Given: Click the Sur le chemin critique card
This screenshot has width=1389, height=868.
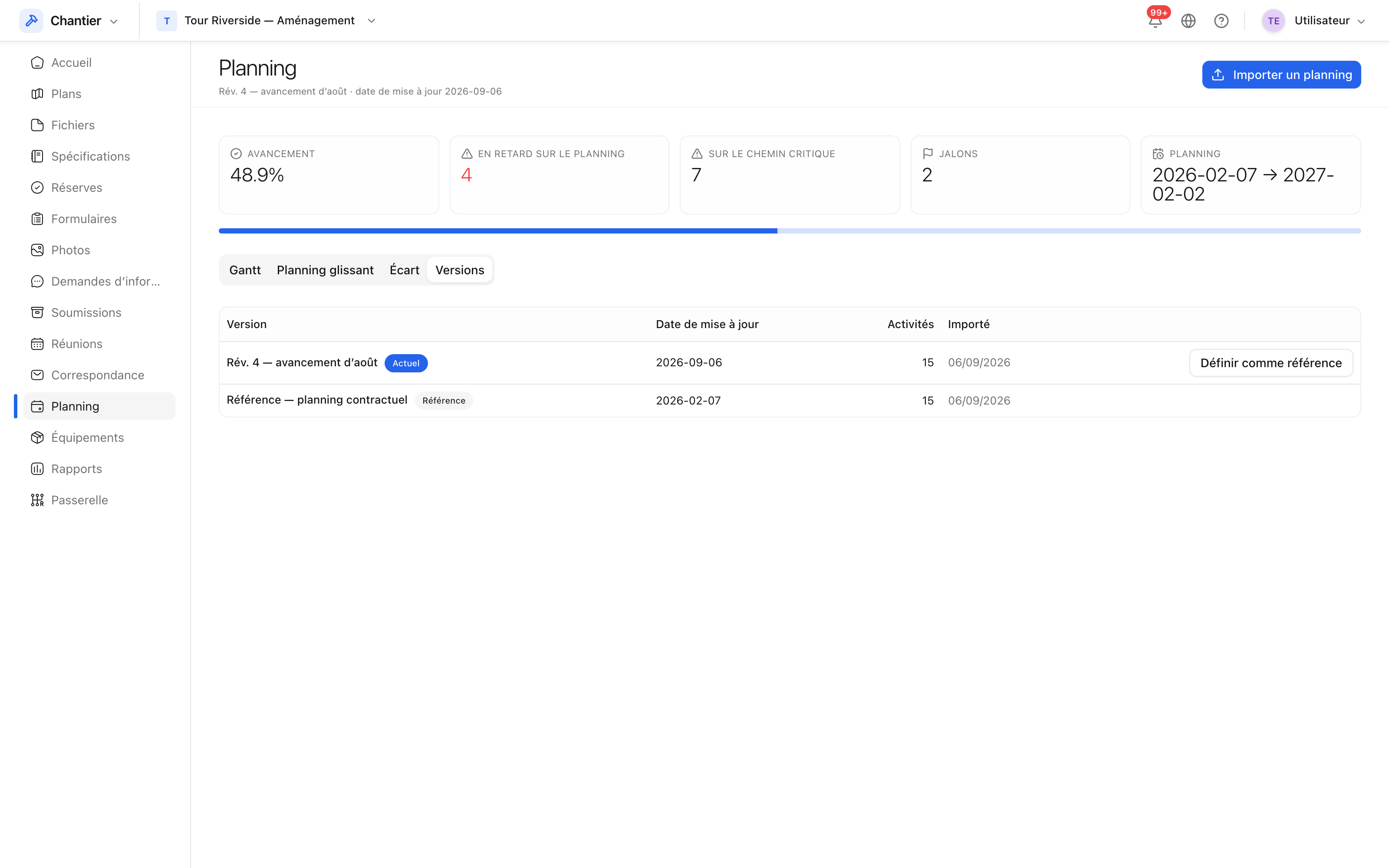Looking at the screenshot, I should click(790, 175).
